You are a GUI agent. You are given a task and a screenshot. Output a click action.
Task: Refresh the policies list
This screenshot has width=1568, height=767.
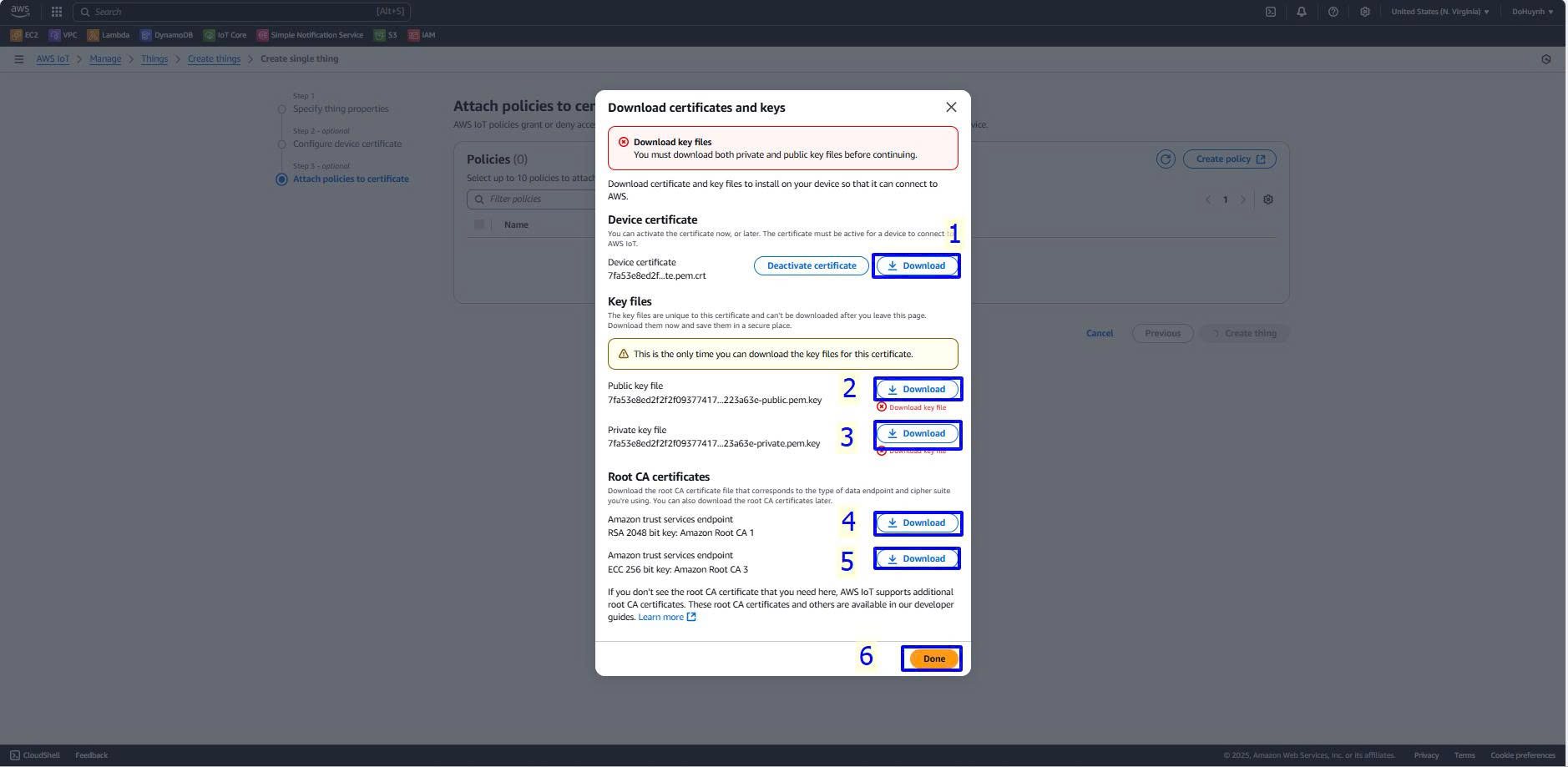pyautogui.click(x=1165, y=159)
